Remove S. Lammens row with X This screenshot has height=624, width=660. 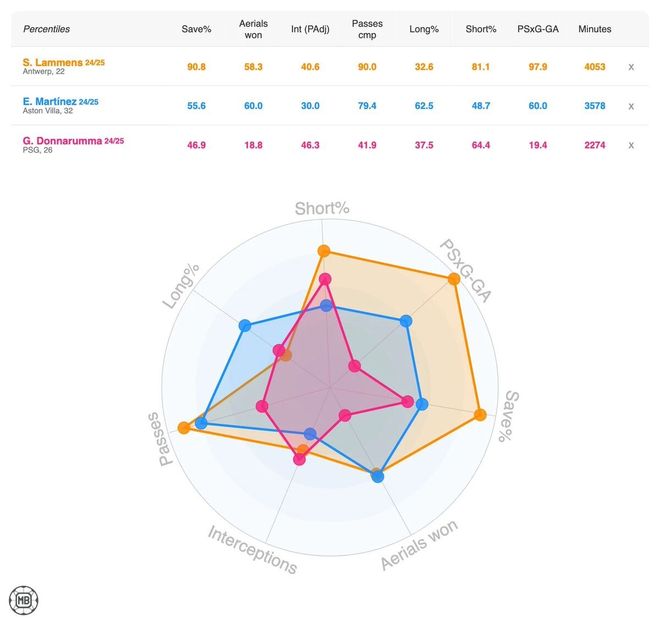[631, 67]
